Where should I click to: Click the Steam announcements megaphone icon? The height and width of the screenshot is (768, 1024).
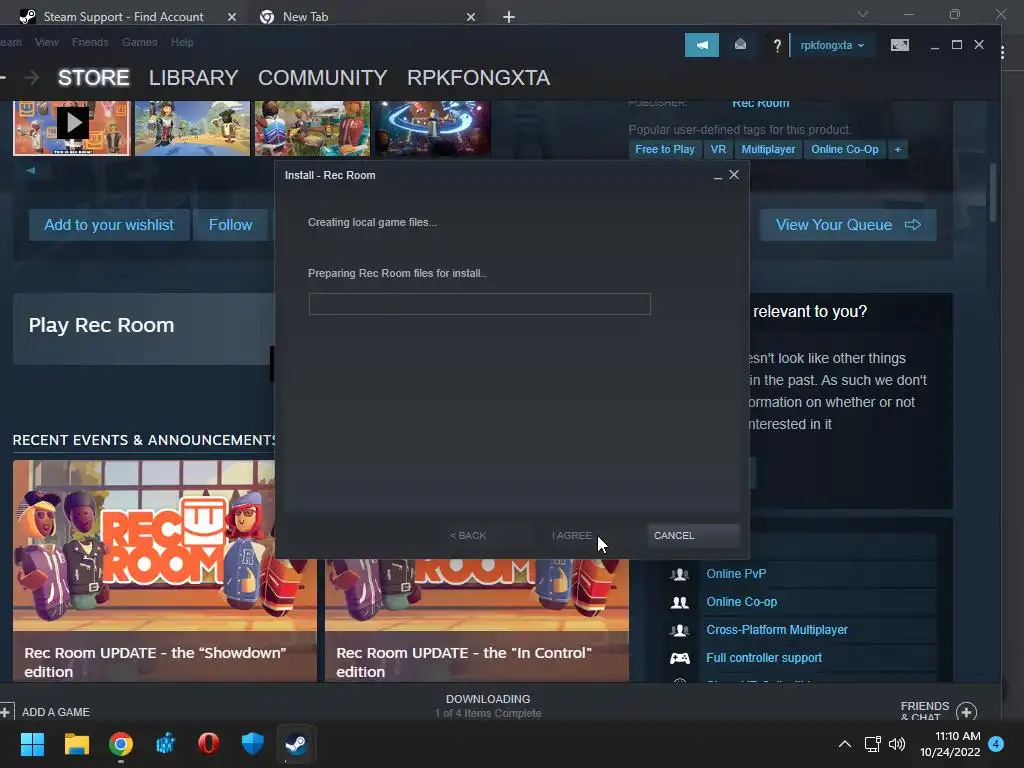pos(701,45)
